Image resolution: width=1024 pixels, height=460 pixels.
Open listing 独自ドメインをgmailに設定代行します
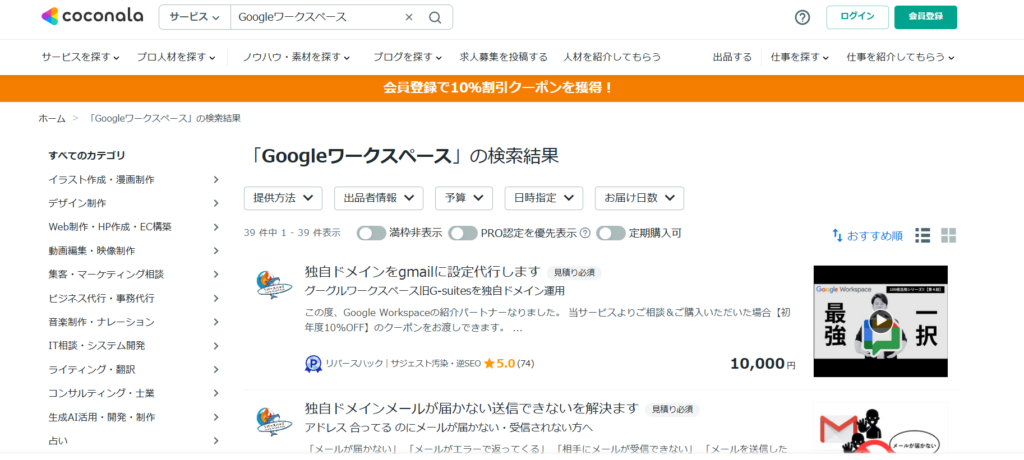tap(423, 272)
